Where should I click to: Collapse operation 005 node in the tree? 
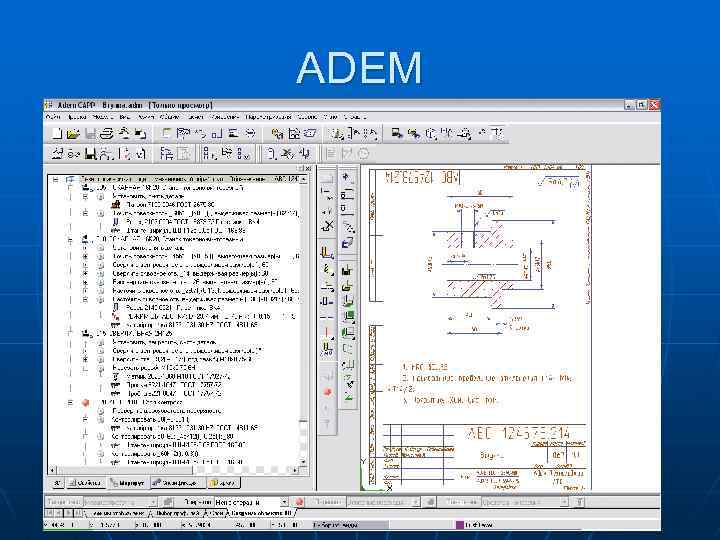click(70, 188)
